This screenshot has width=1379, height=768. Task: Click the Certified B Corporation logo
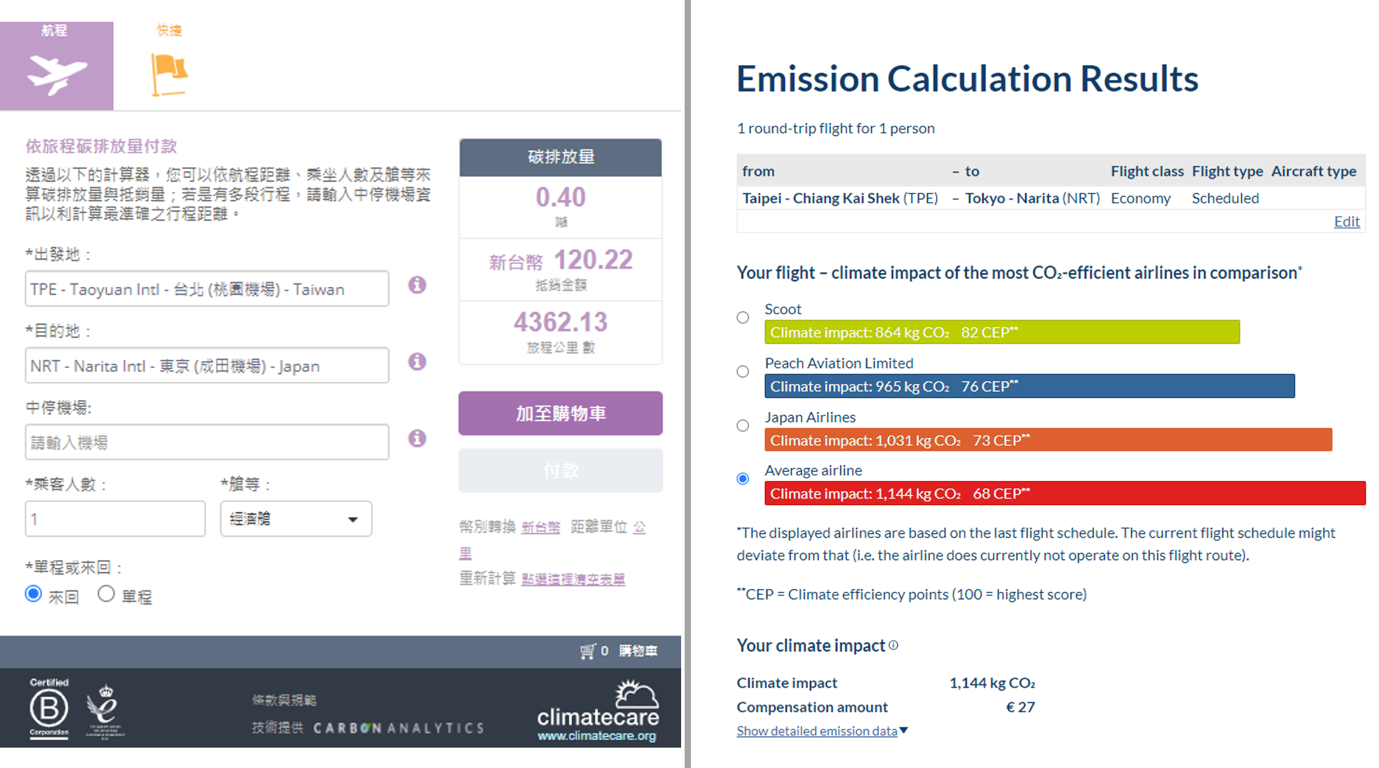pos(49,708)
